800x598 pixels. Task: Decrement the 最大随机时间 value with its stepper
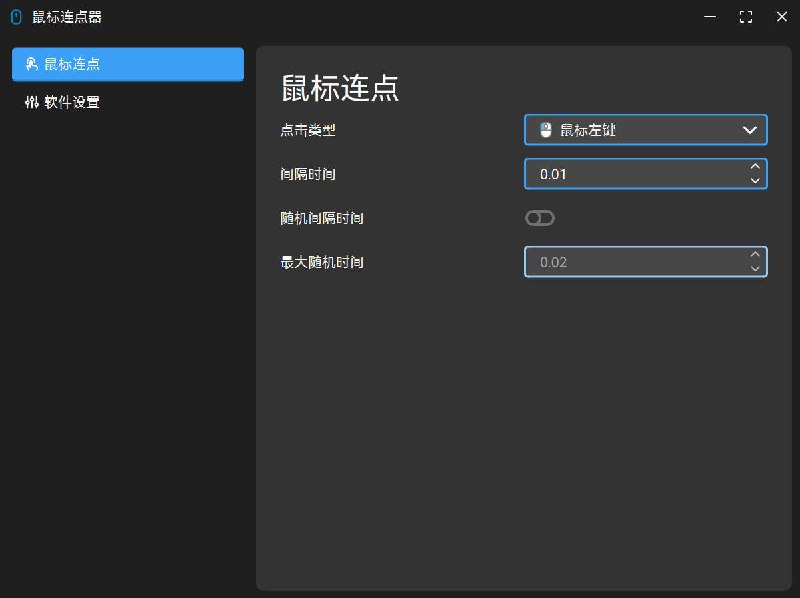tap(755, 268)
